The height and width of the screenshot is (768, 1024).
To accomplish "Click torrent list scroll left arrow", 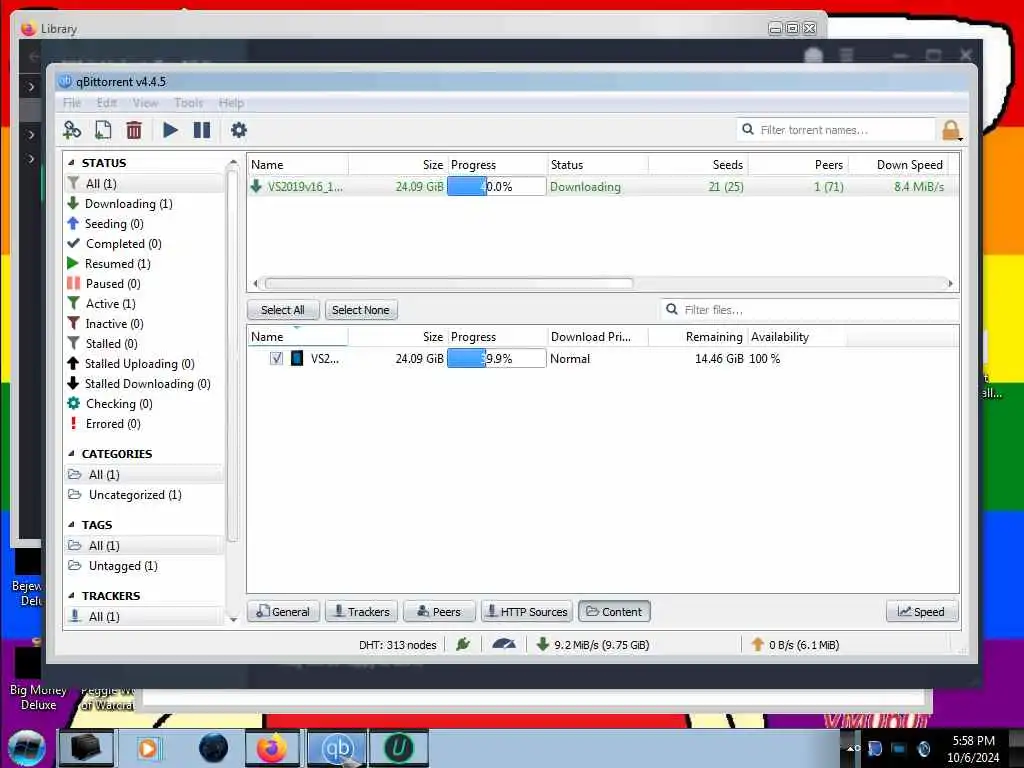I will pos(255,283).
